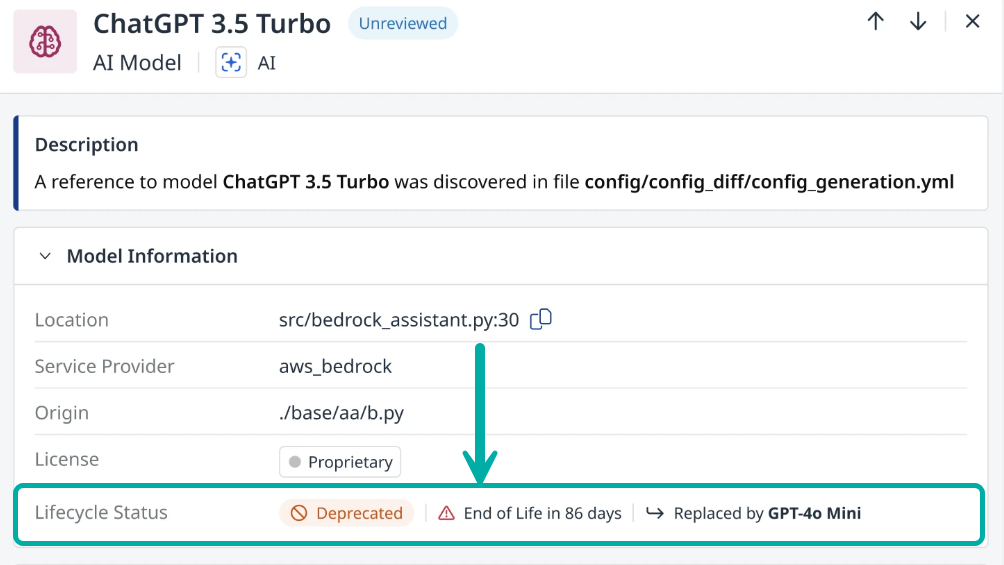Viewport: 1004px width, 565px height.
Task: Click the Deprecated lifecycle badge
Action: coord(346,513)
